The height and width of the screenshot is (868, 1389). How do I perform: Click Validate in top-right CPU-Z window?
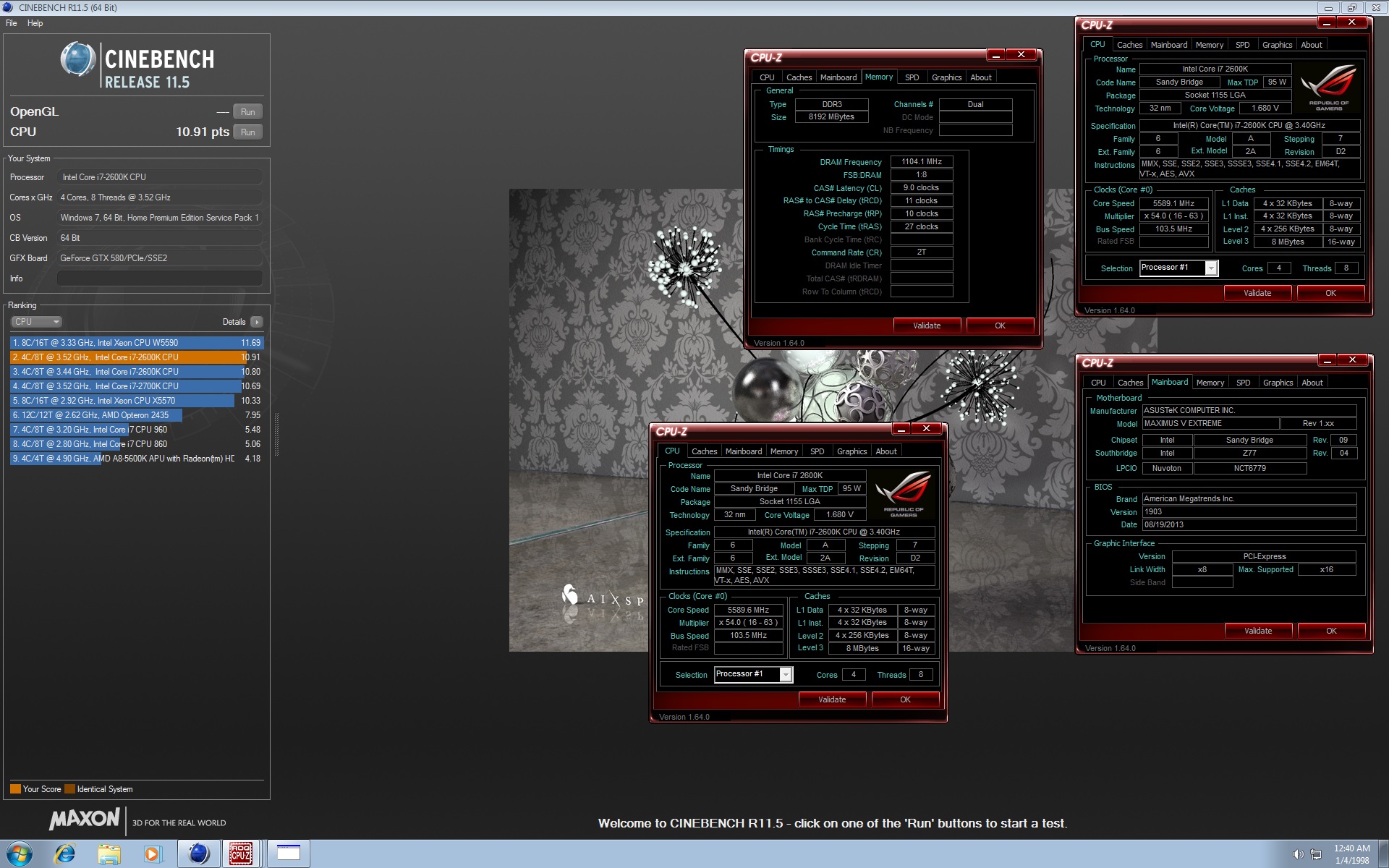[x=1257, y=293]
